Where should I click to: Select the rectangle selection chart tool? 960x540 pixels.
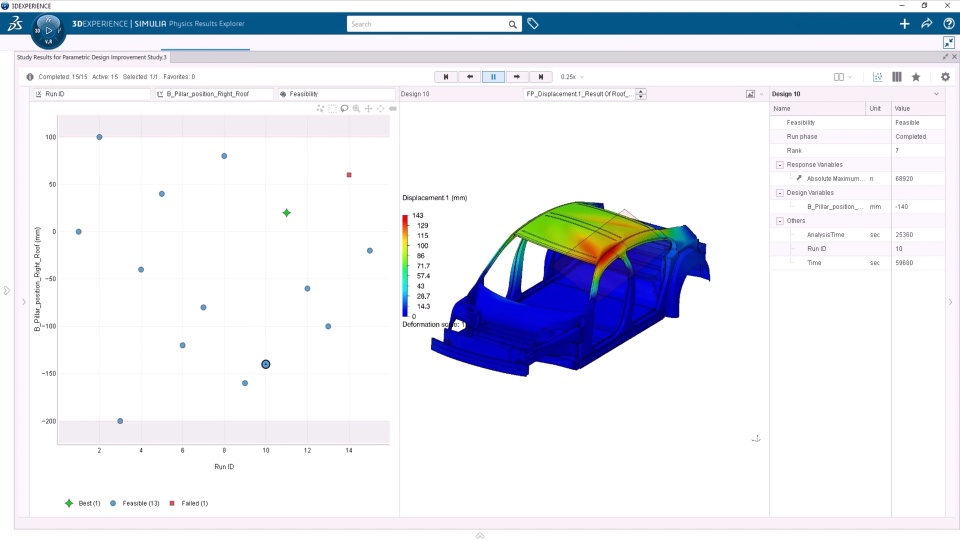point(332,108)
